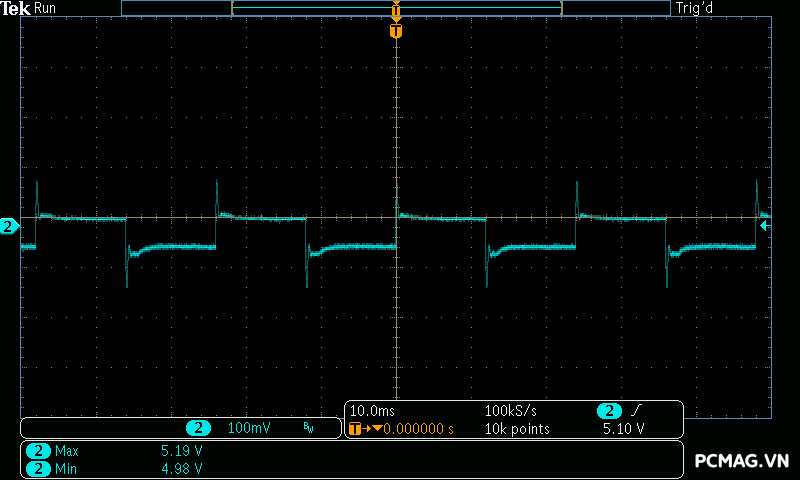This screenshot has height=480, width=800.
Task: Click the 5.10 V trigger level readout
Action: (623, 429)
